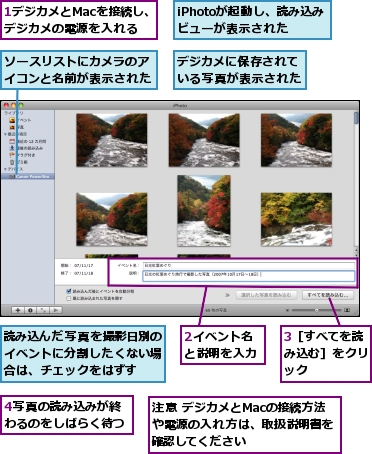Open the Trash (ゴミ箱) sidebar item
This screenshot has width=372, height=454.
pyautogui.click(x=19, y=162)
